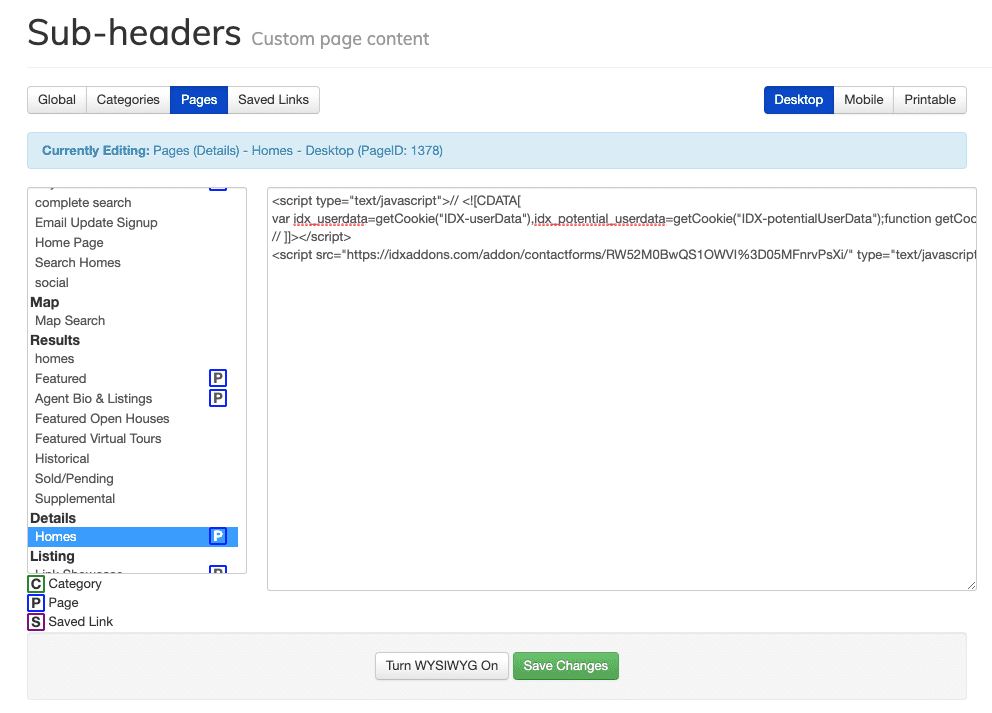992x713 pixels.
Task: Select the Pages tab
Action: (x=199, y=100)
